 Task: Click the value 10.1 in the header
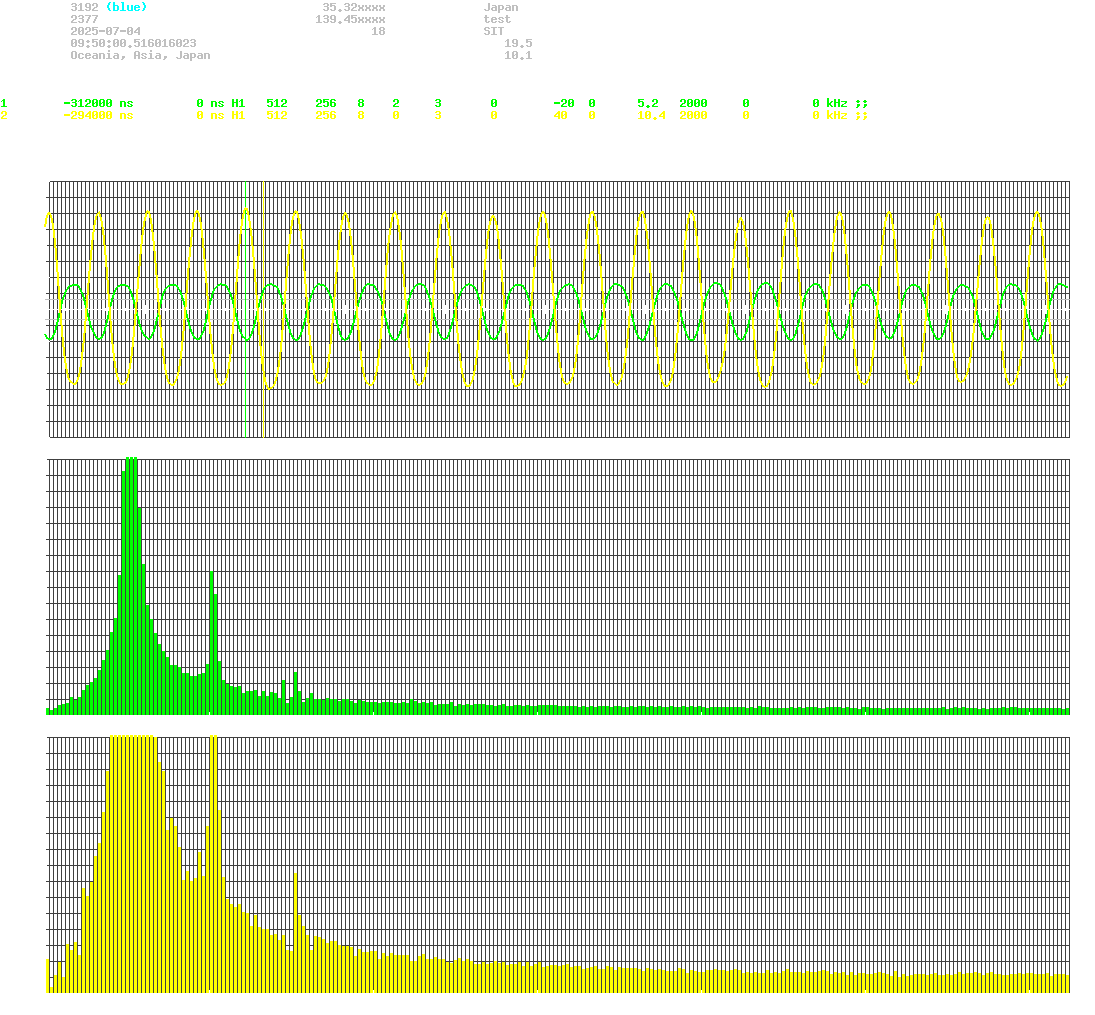pyautogui.click(x=518, y=55)
